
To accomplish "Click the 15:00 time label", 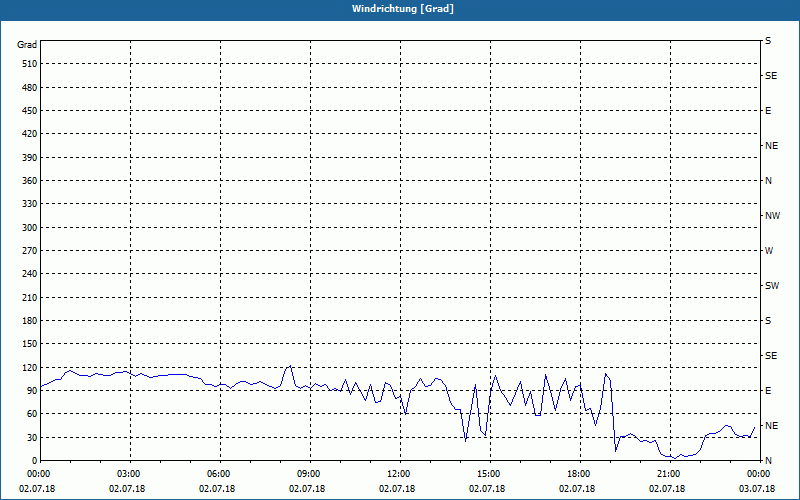I will coord(490,474).
